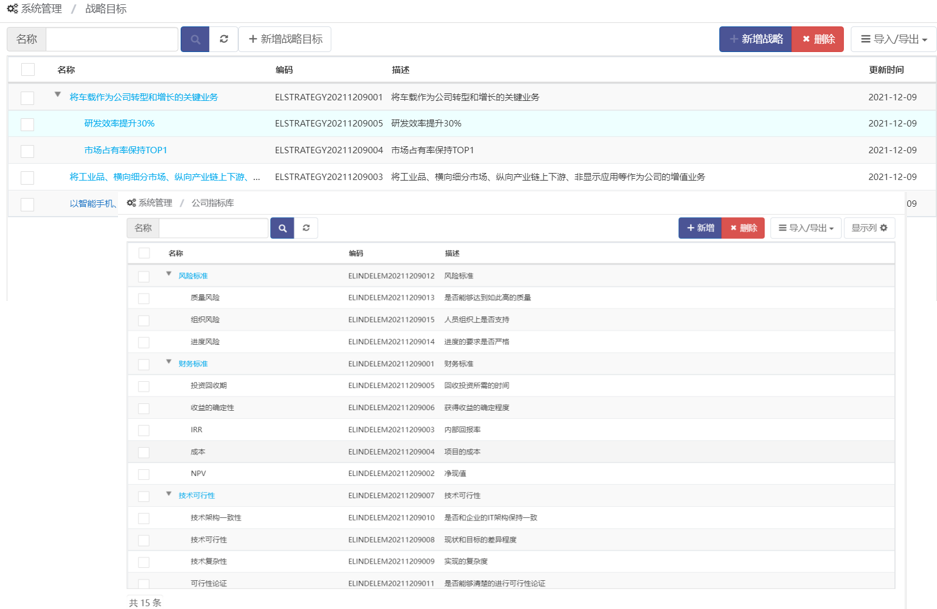Click the search icon in the 公司指标库 panel
The image size is (937, 609).
[x=283, y=228]
